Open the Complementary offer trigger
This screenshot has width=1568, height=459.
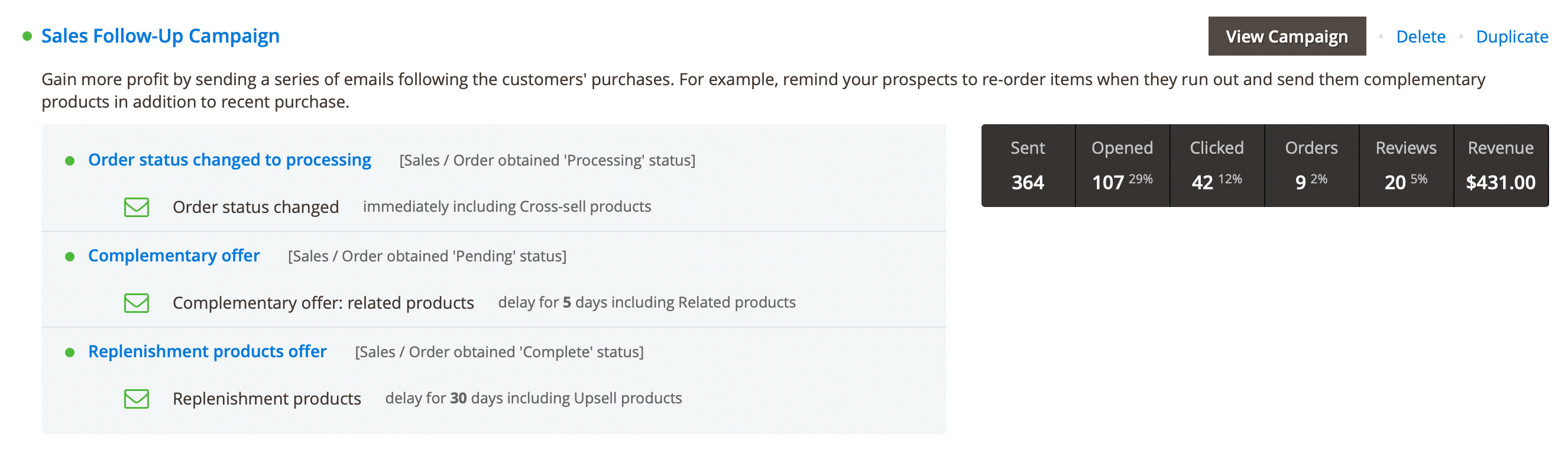173,256
